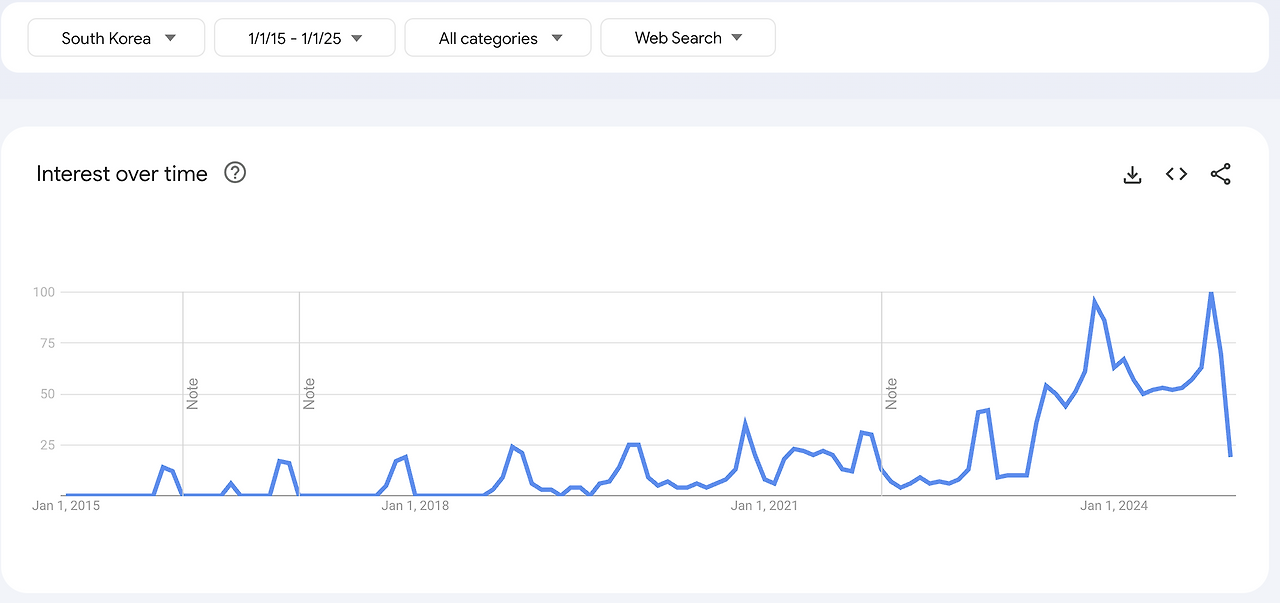This screenshot has height=603, width=1280.
Task: Click the dropdown arrow next to South Korea
Action: 170,38
